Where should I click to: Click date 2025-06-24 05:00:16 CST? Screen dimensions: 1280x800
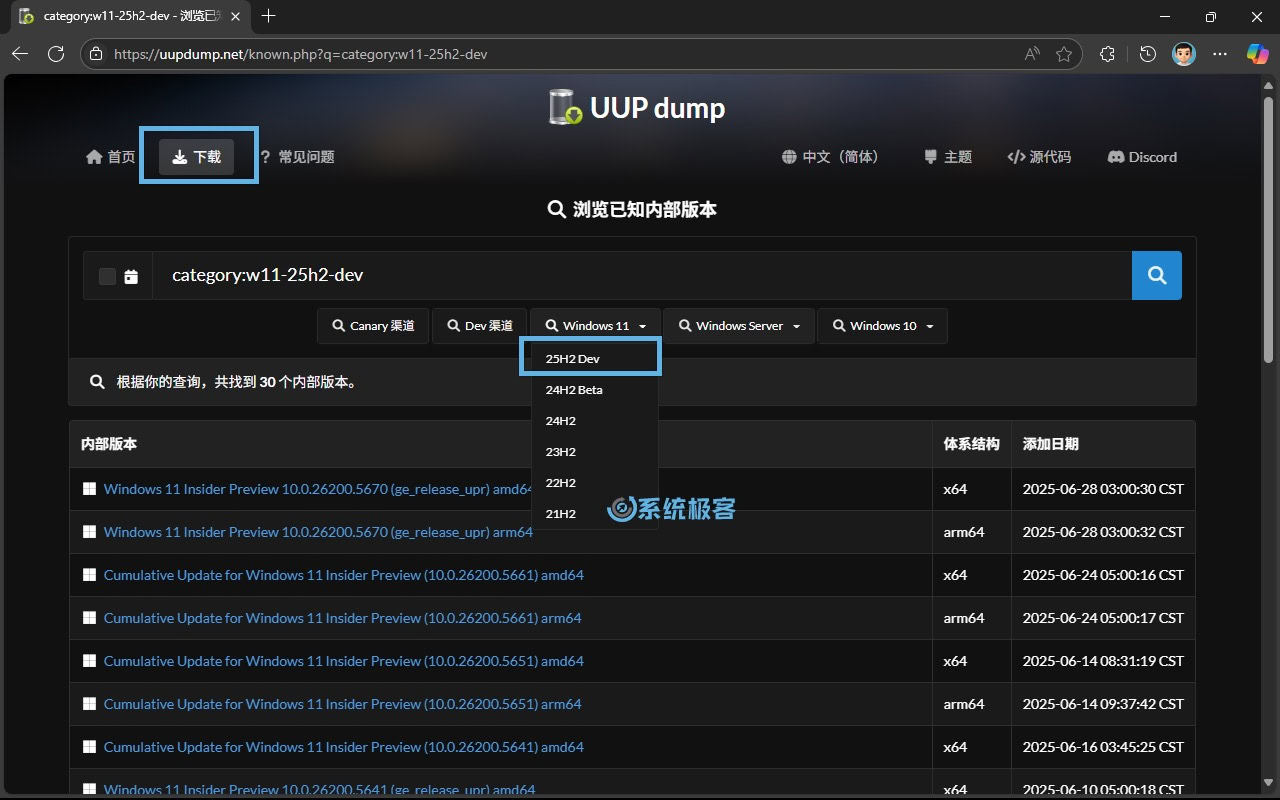click(x=1103, y=575)
